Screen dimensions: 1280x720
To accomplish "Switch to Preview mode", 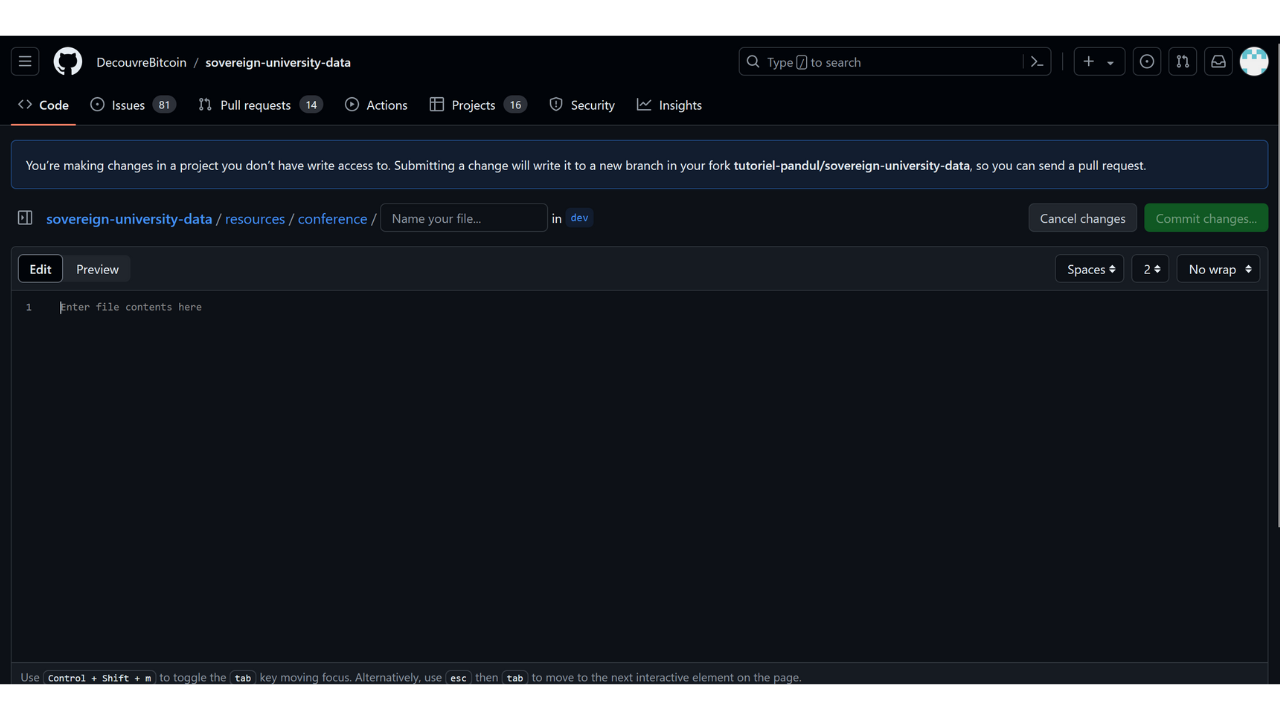I will [97, 269].
